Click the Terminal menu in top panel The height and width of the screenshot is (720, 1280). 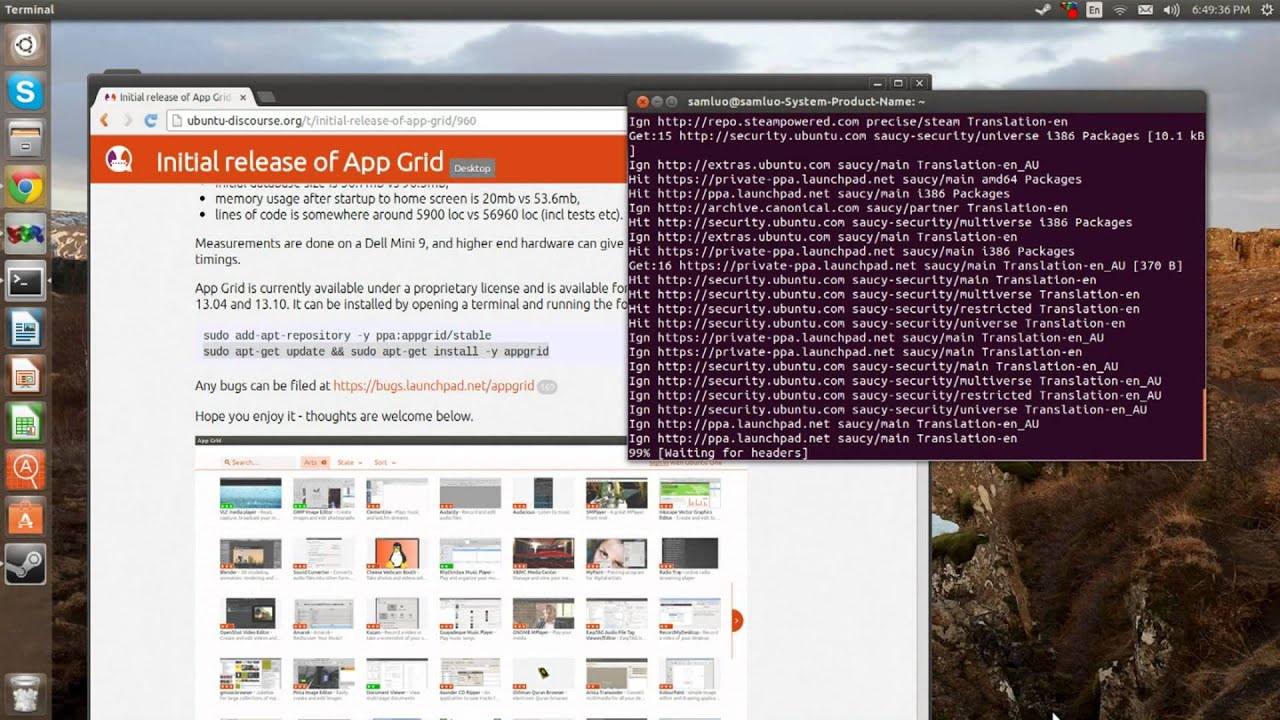pyautogui.click(x=30, y=10)
